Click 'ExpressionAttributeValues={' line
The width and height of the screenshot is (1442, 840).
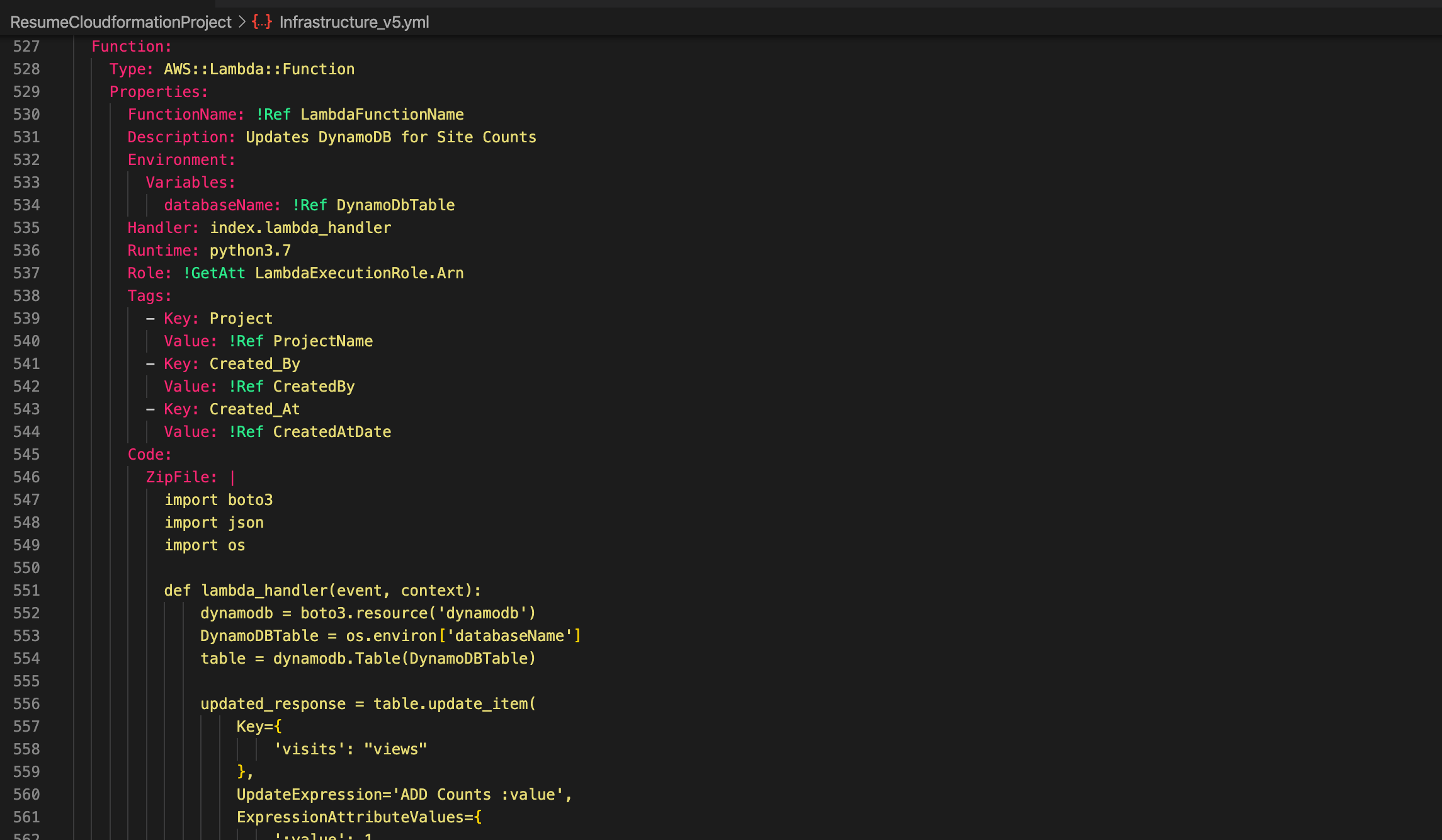pyautogui.click(x=360, y=817)
